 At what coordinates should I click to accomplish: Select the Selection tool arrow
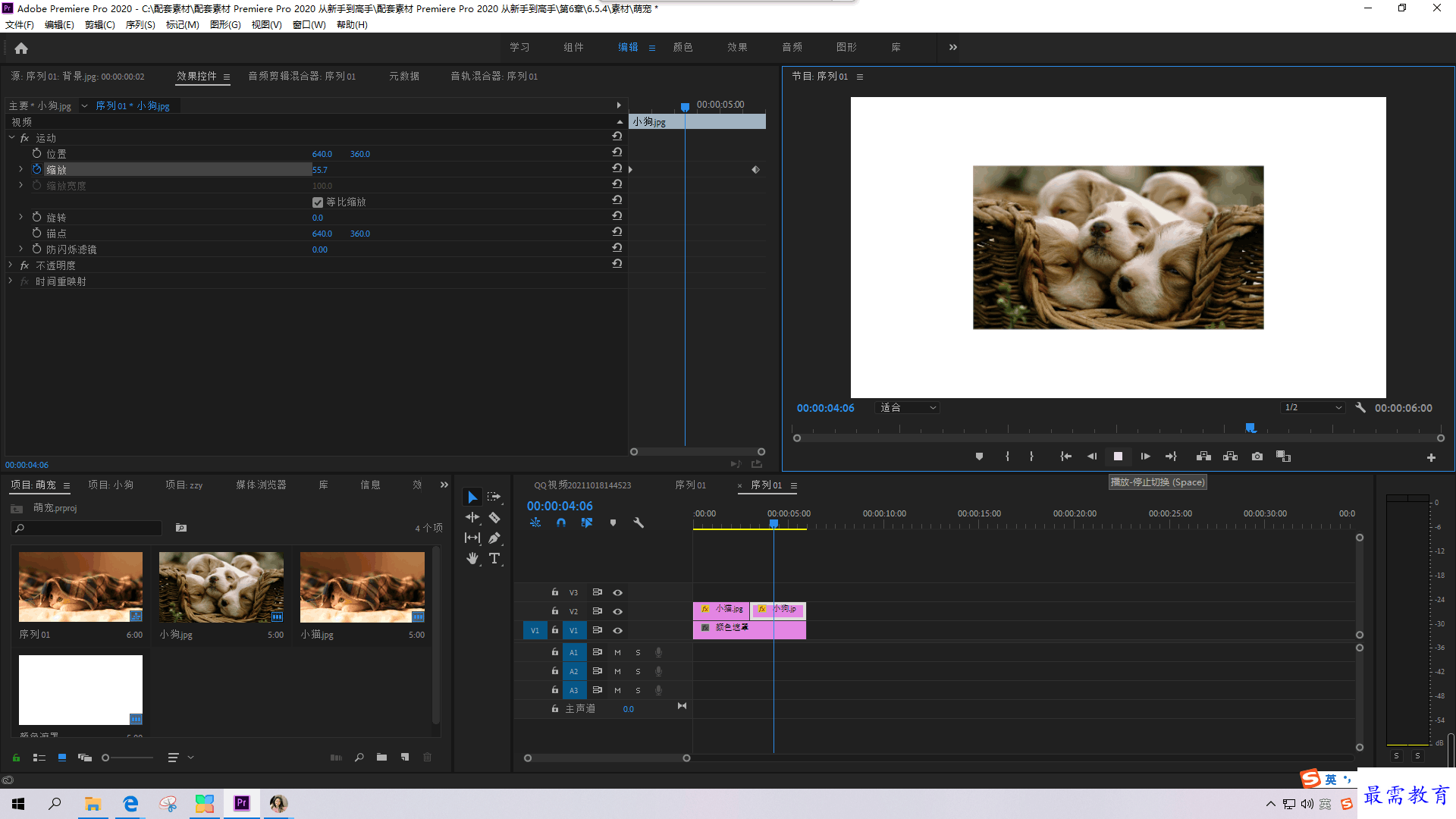pos(472,497)
